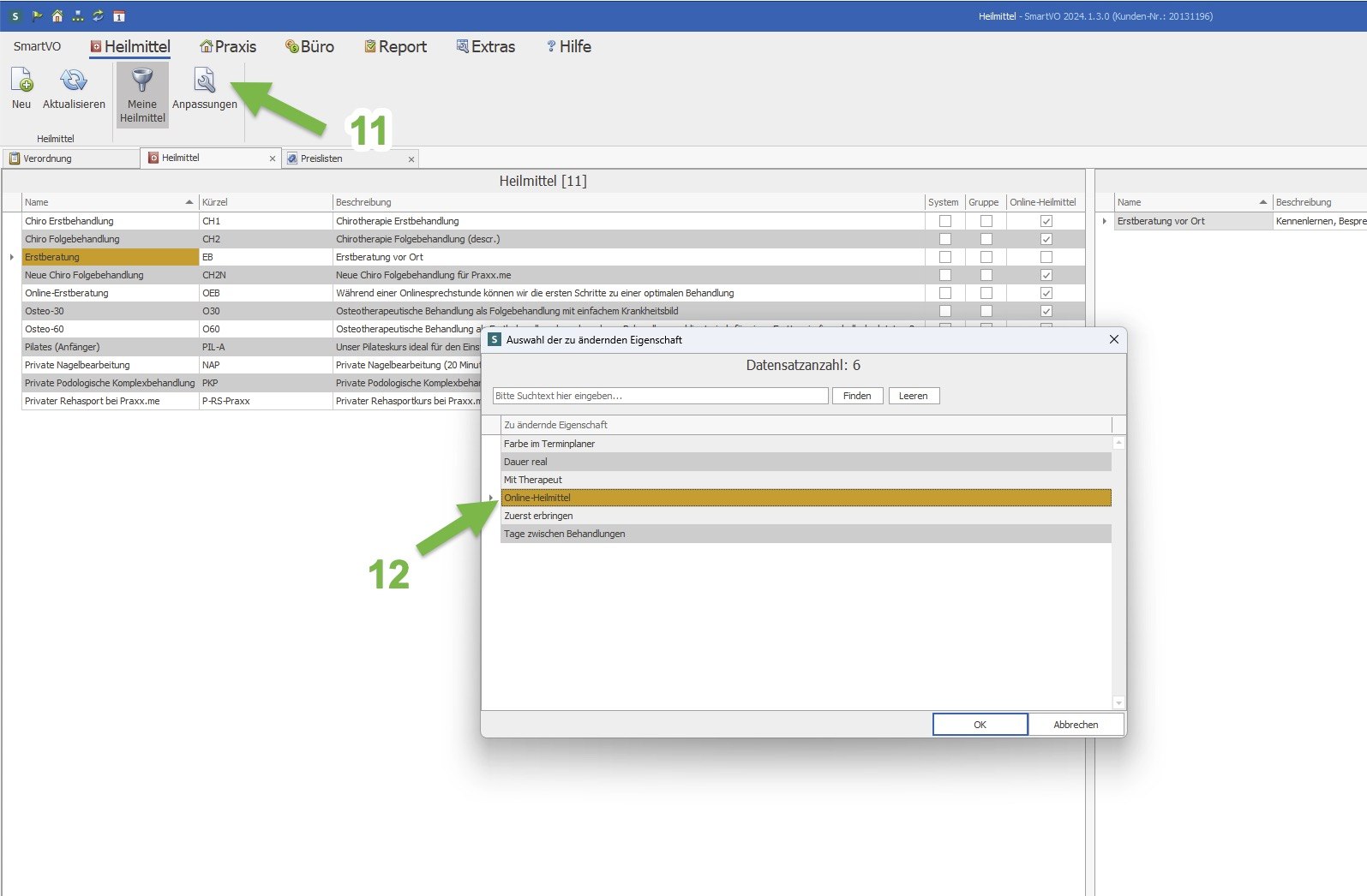Image resolution: width=1367 pixels, height=896 pixels.
Task: Click the home icon in title bar
Action: pyautogui.click(x=57, y=16)
